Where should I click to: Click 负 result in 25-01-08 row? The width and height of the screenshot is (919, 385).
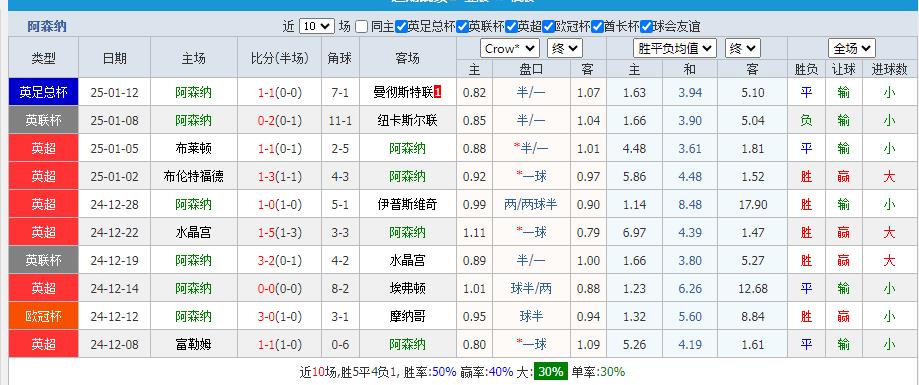click(806, 120)
